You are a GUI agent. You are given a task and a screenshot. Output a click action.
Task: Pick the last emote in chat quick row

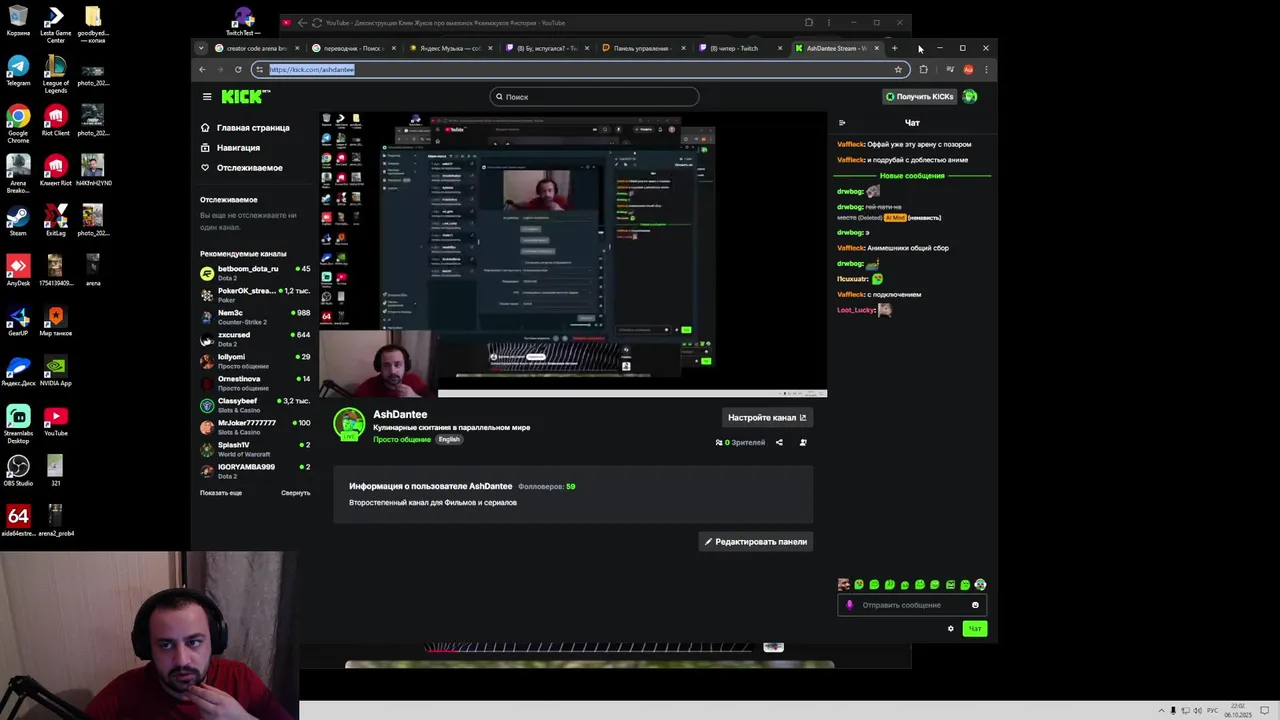point(980,585)
